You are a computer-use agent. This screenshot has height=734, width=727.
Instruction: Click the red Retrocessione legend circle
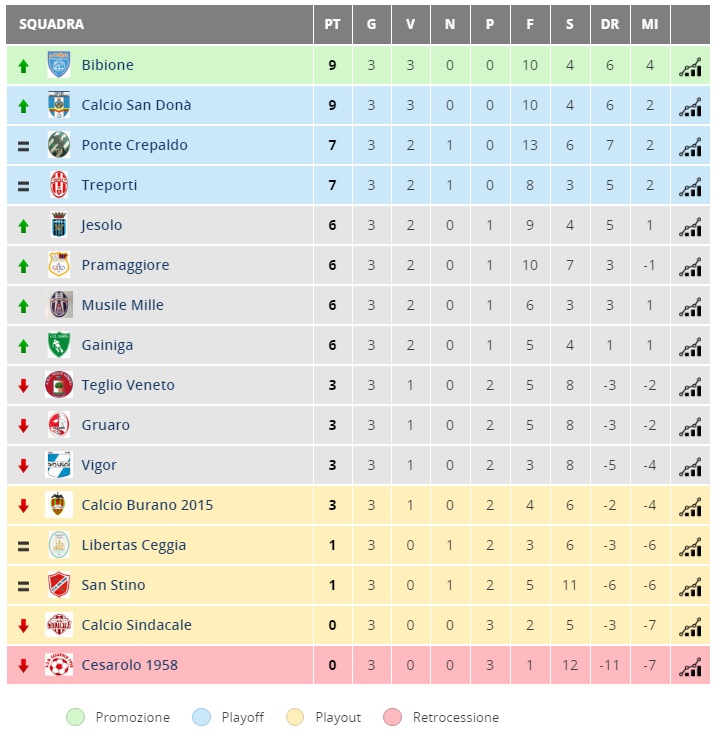tap(392, 717)
